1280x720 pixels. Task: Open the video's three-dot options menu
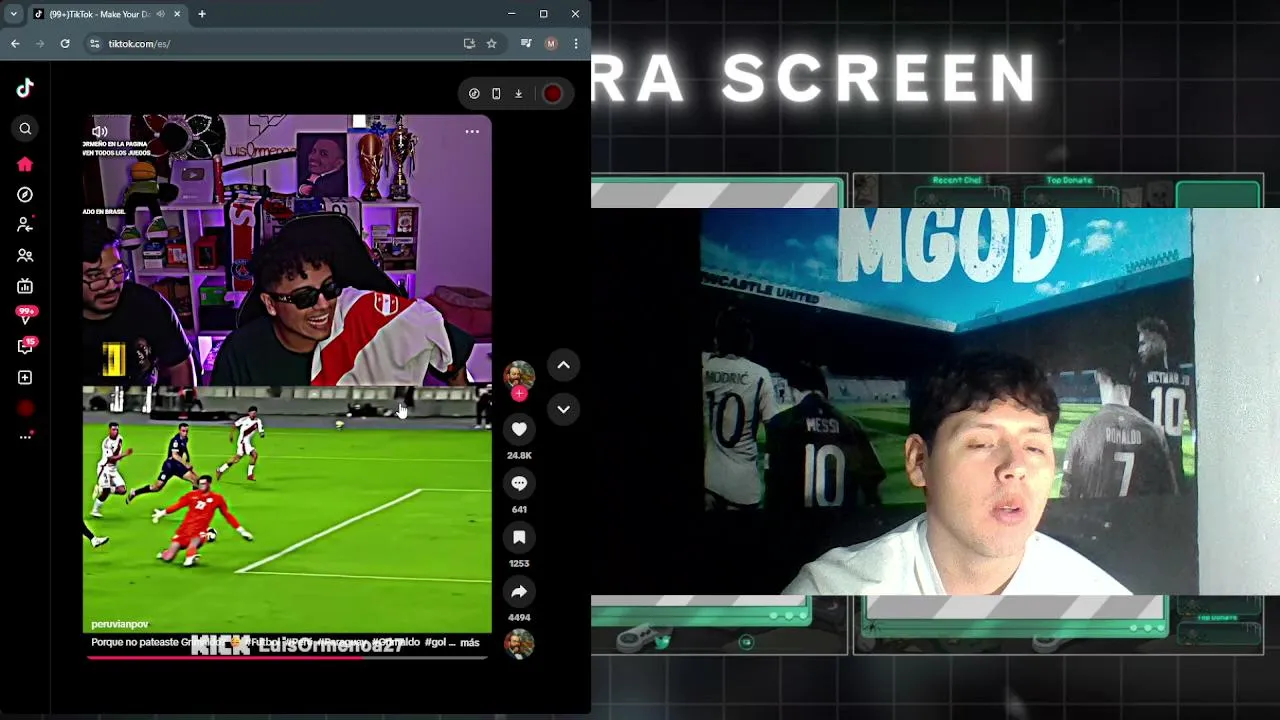472,131
